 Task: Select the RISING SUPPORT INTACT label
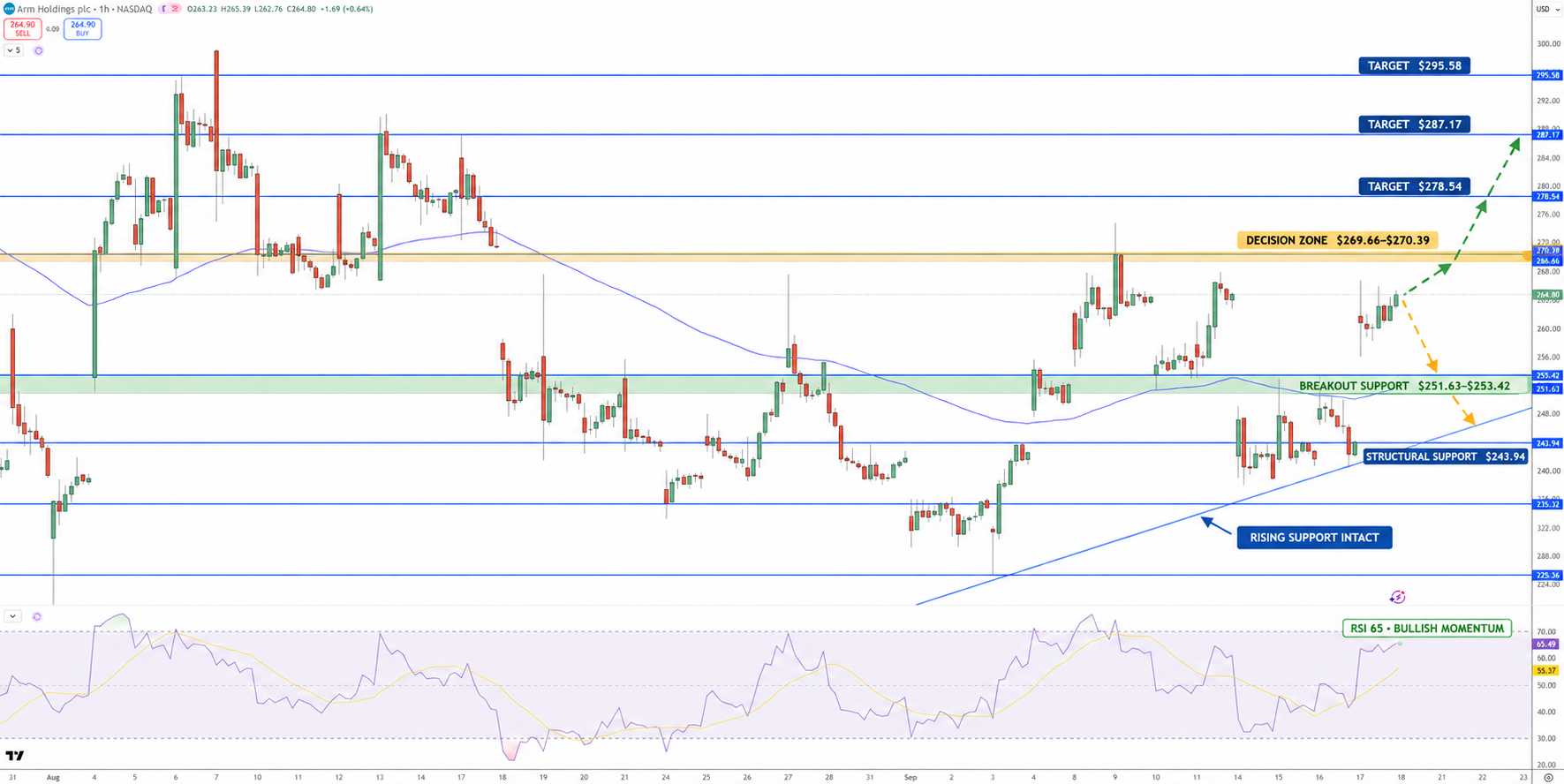coord(1314,538)
